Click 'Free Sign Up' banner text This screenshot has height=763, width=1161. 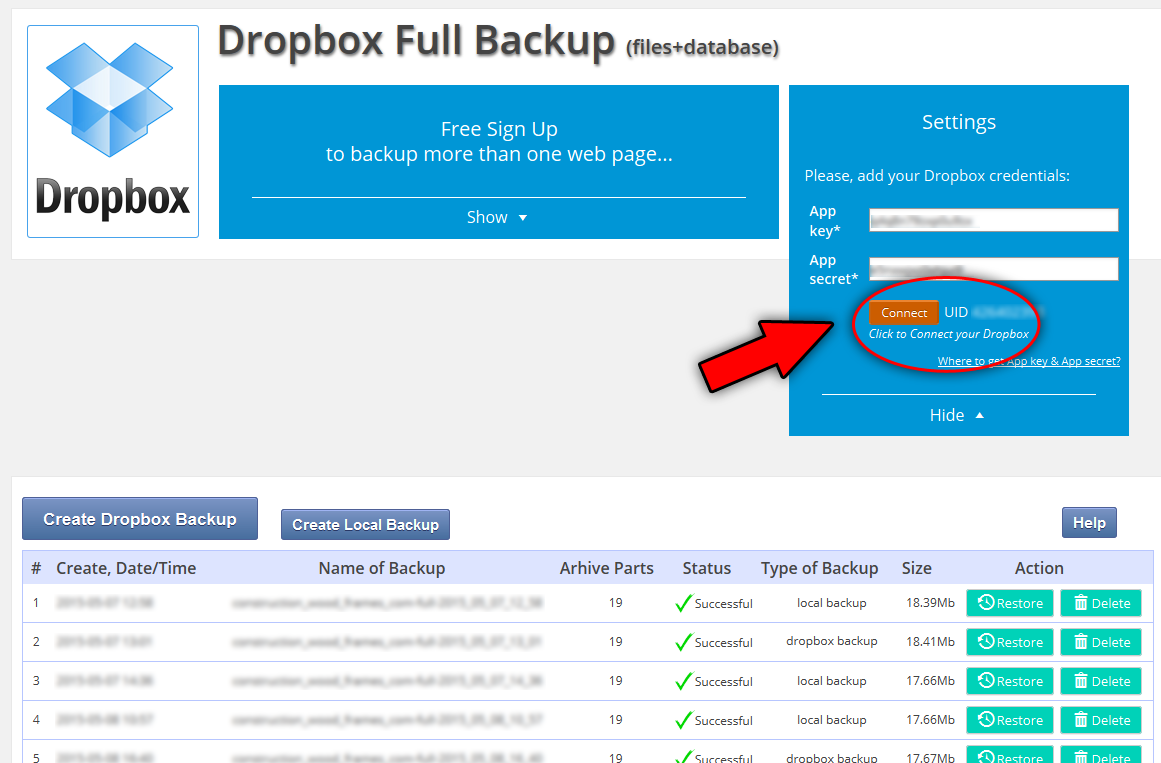(x=499, y=129)
